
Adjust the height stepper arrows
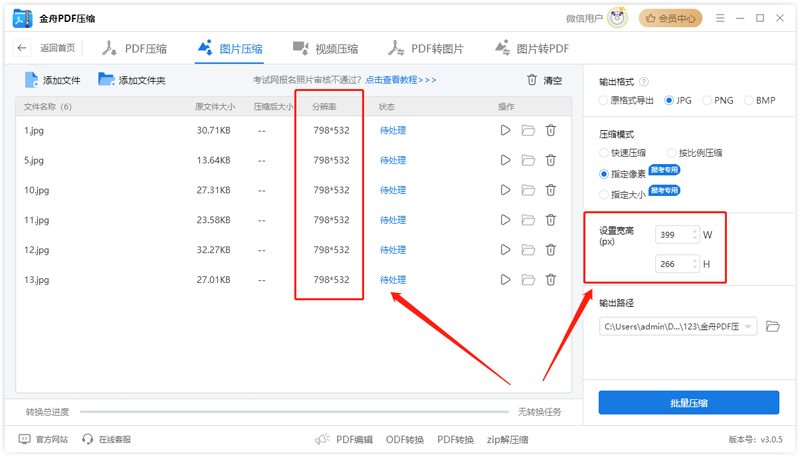tap(694, 264)
